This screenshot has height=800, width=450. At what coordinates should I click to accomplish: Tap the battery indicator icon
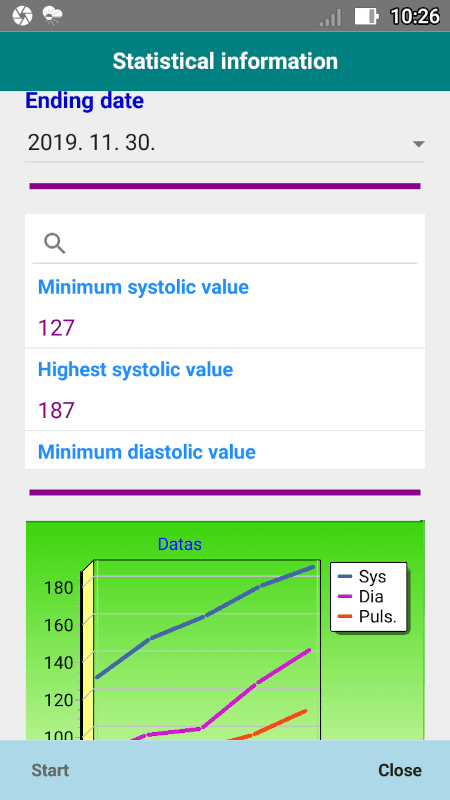coord(367,16)
